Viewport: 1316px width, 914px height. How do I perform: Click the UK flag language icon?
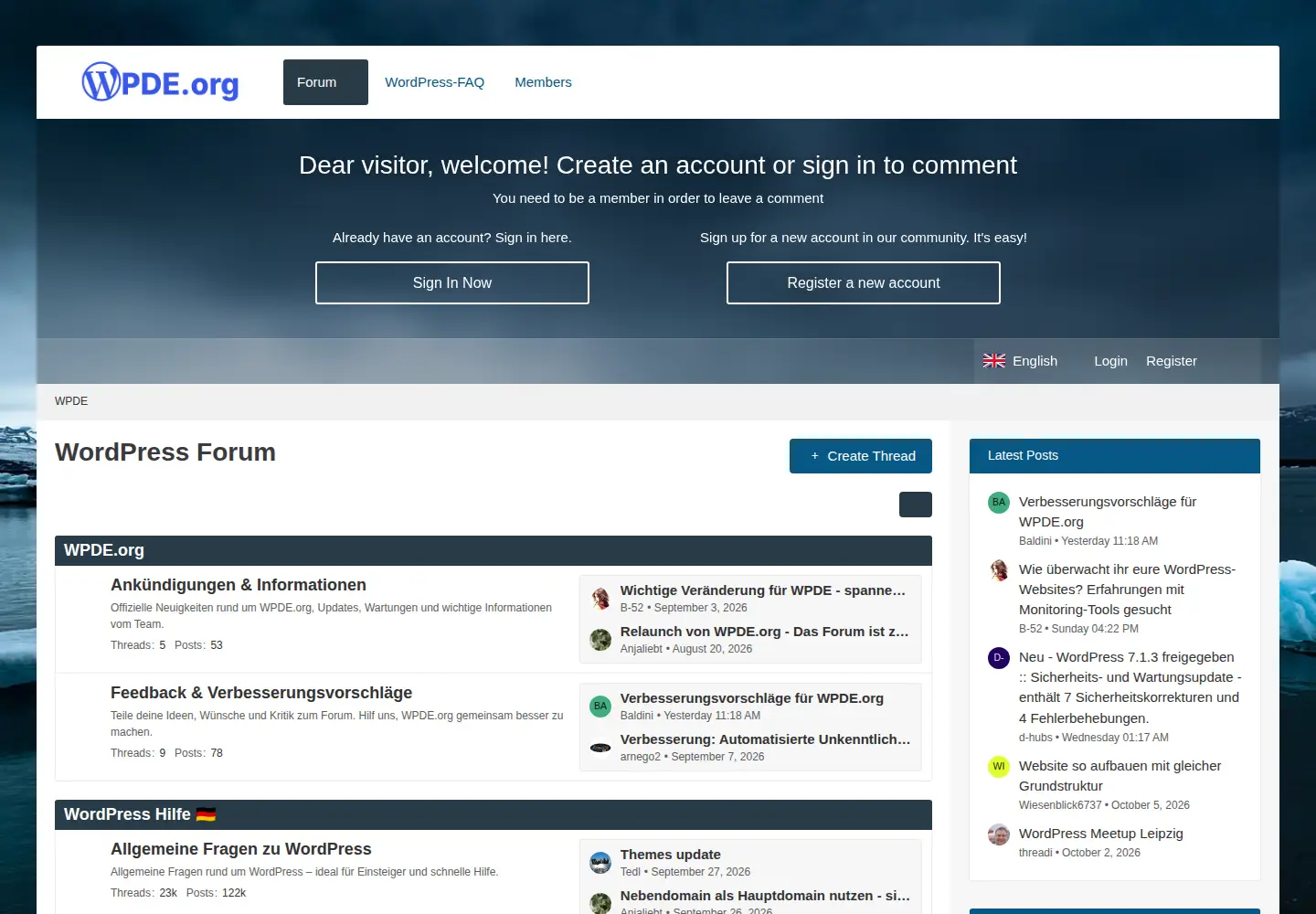(994, 361)
